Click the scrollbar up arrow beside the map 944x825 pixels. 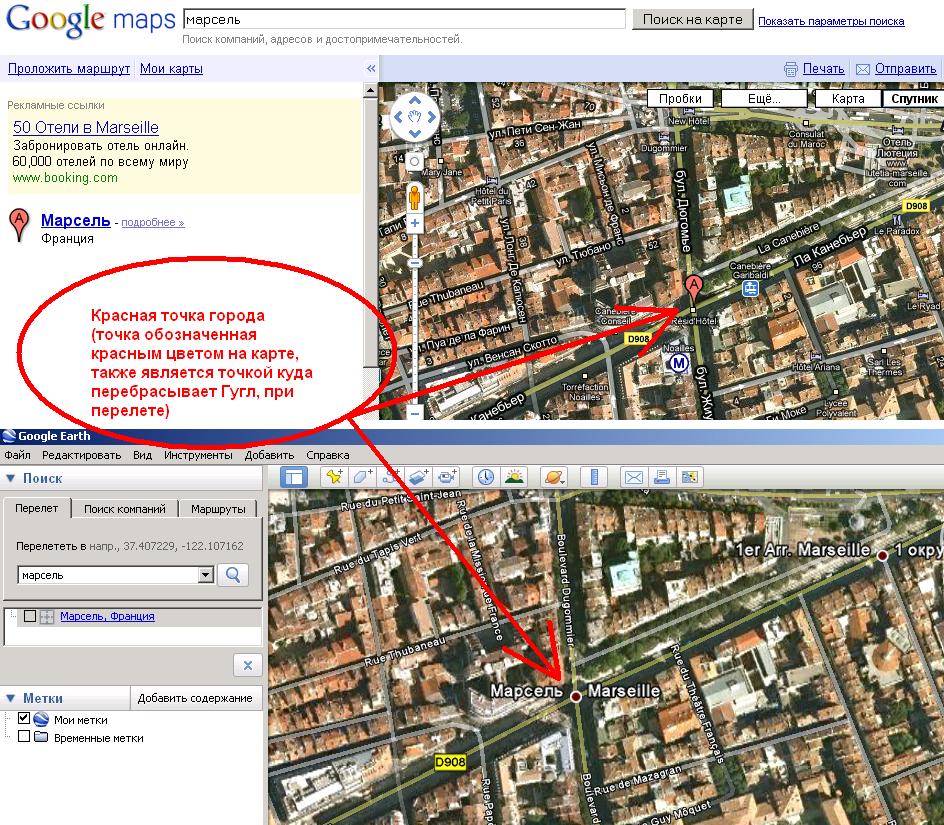pyautogui.click(x=370, y=90)
